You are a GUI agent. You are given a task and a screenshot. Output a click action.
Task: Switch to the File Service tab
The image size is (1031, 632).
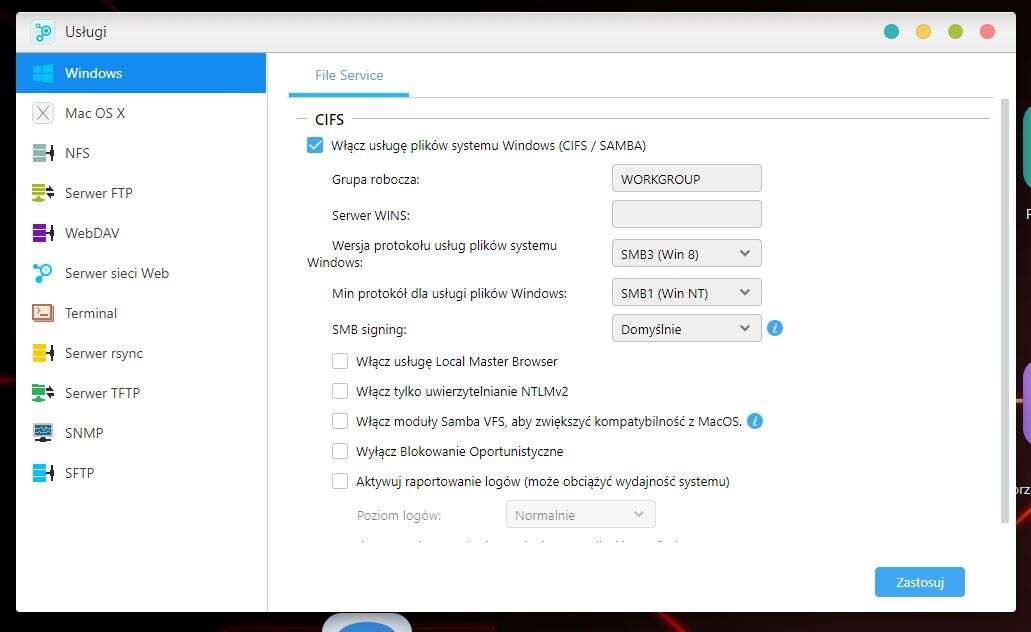point(349,75)
